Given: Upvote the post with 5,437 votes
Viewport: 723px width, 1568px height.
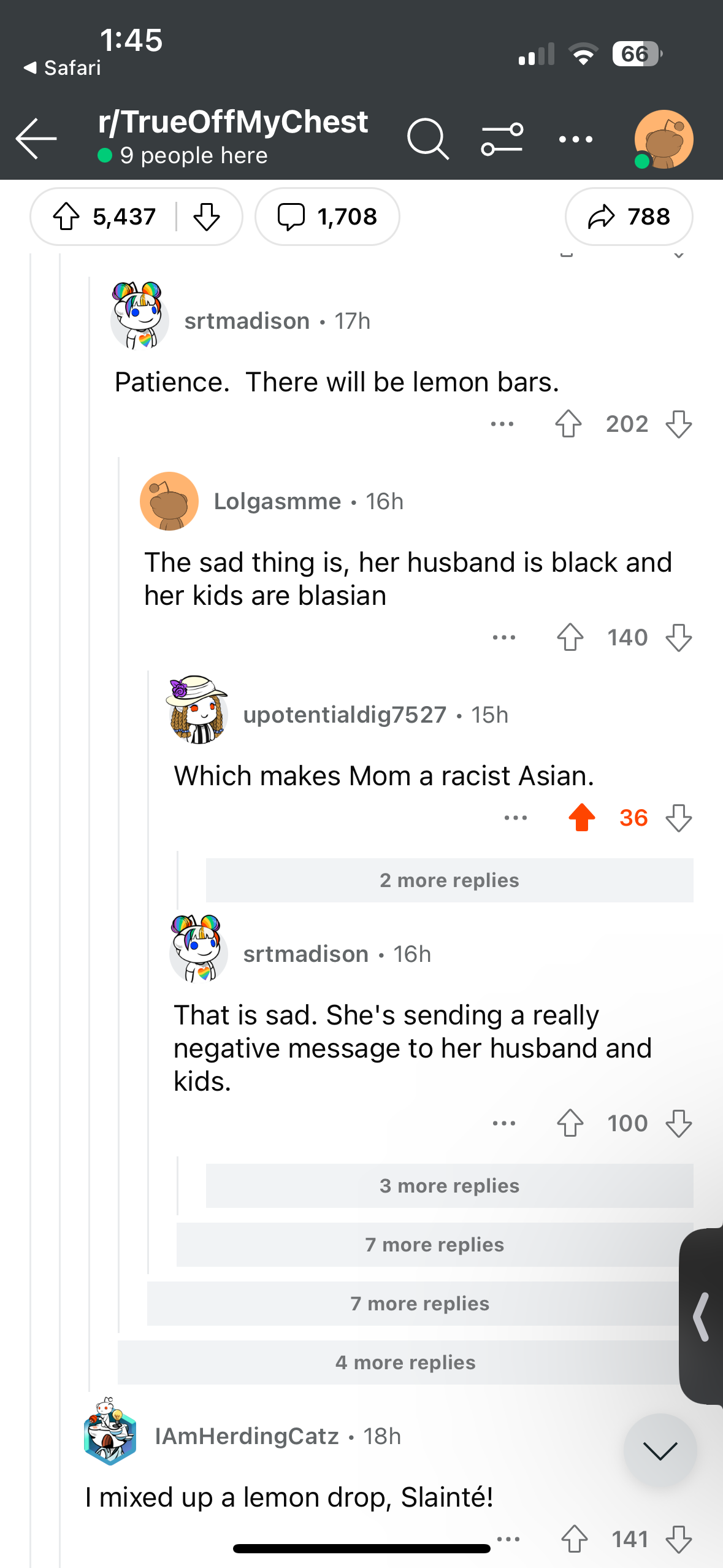Looking at the screenshot, I should (x=66, y=217).
